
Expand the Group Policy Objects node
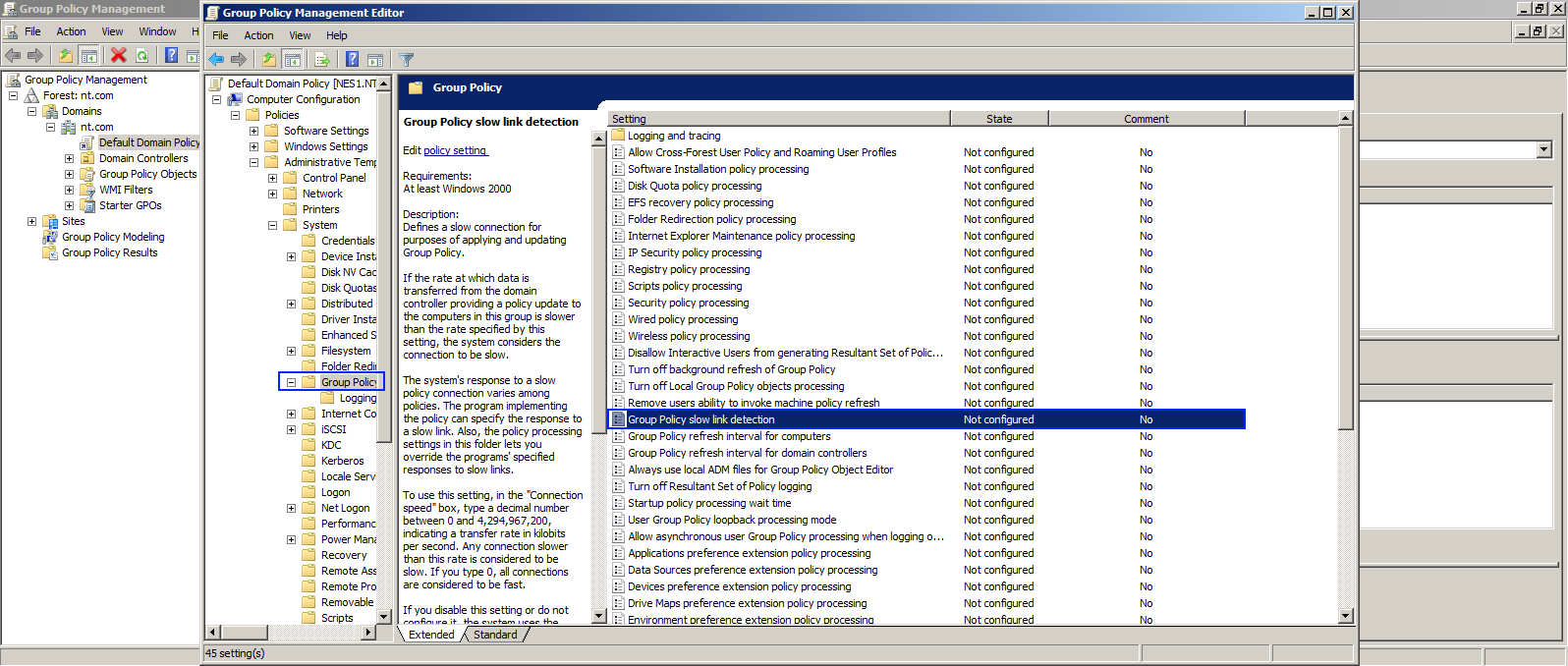tap(69, 174)
